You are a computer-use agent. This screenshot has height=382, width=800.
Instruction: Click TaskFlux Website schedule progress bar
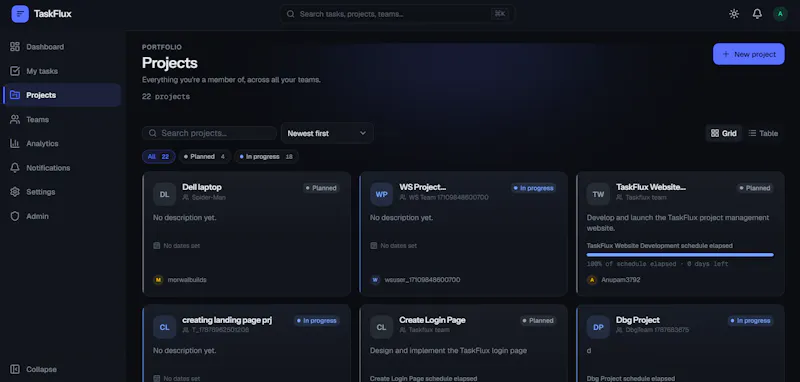tap(680, 254)
